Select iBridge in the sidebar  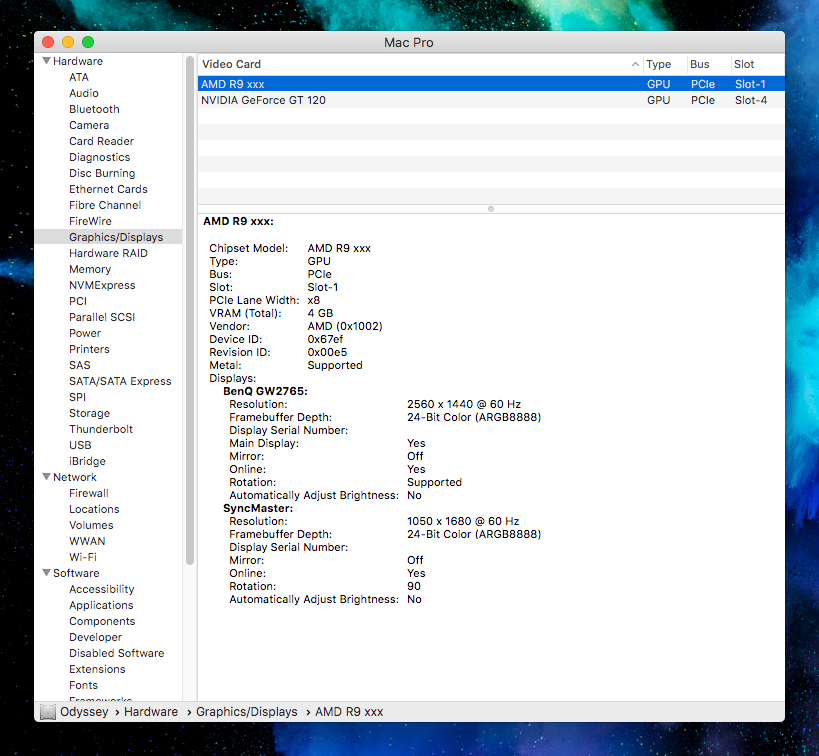pyautogui.click(x=87, y=461)
